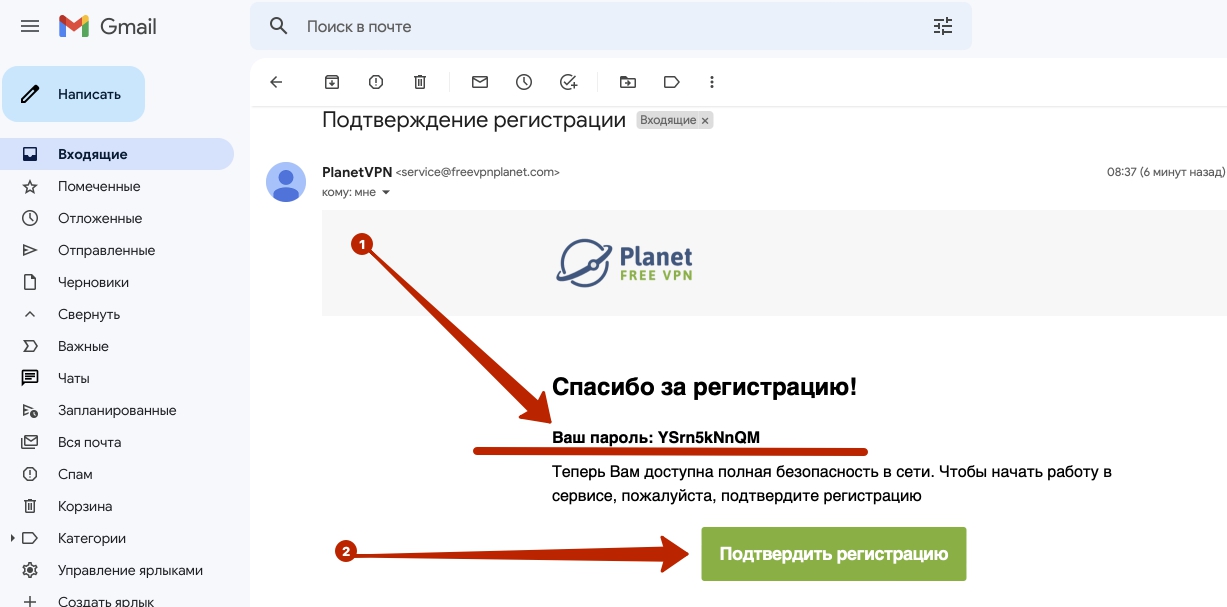
Task: Click the trash icon beside 'Корзина'
Action: coord(30,506)
